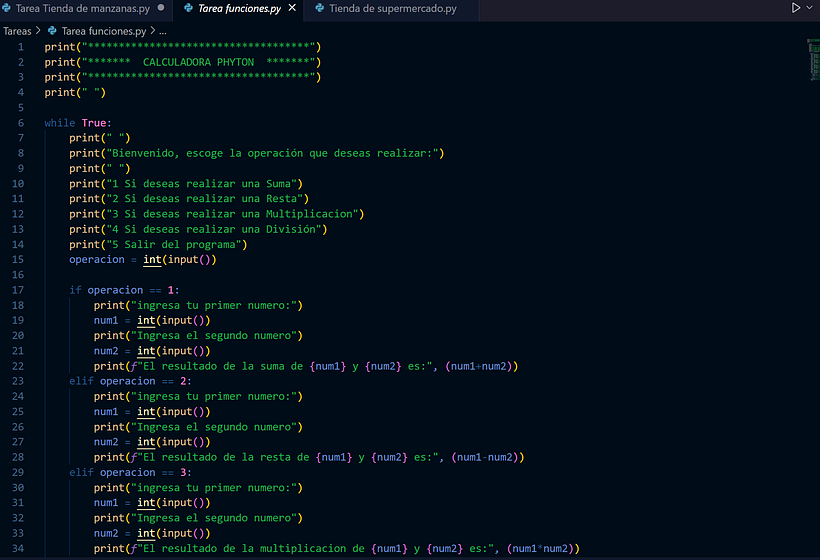Screen dimensions: 820x560
Task: Click Tareas folder in breadcrumb
Action: (17, 31)
